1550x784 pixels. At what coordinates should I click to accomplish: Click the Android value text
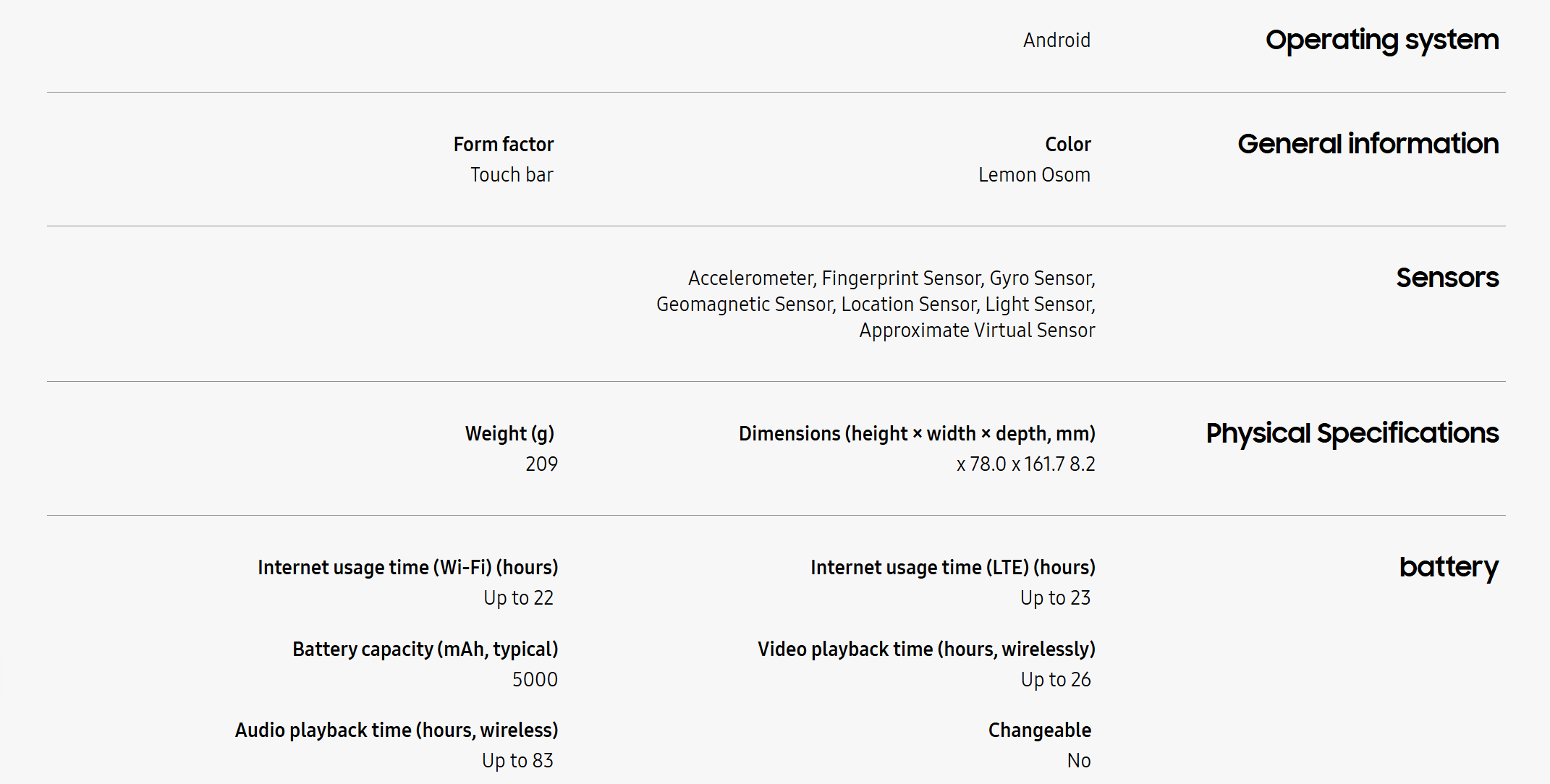click(x=1056, y=41)
